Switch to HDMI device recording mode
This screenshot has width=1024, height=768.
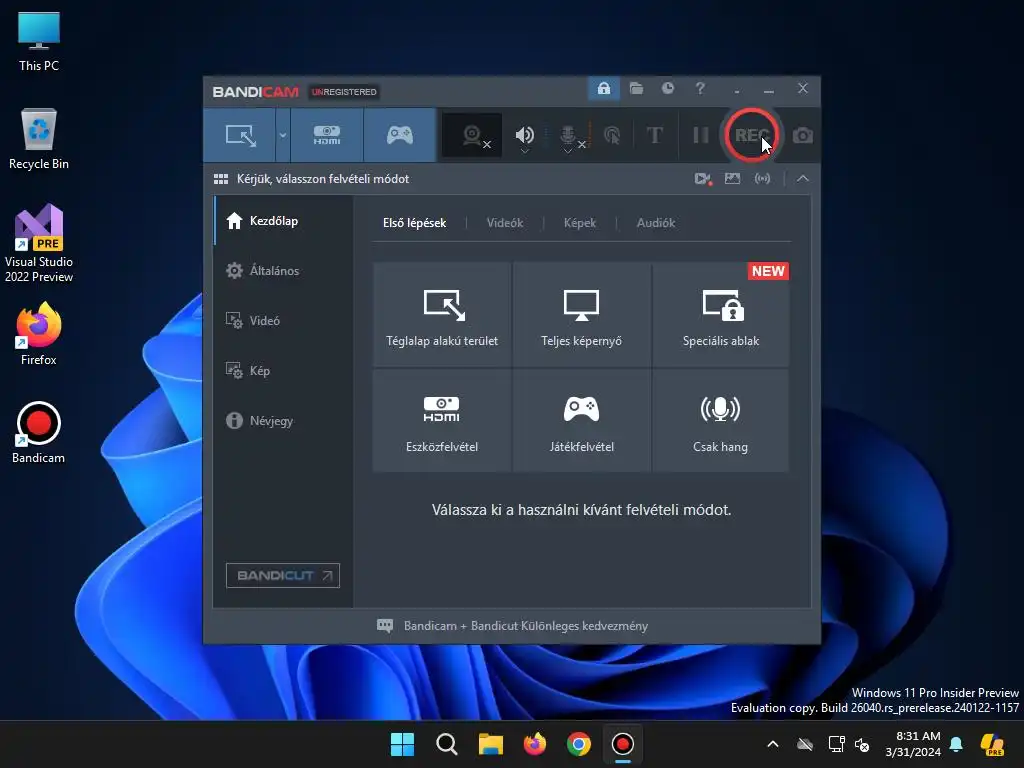pos(327,135)
